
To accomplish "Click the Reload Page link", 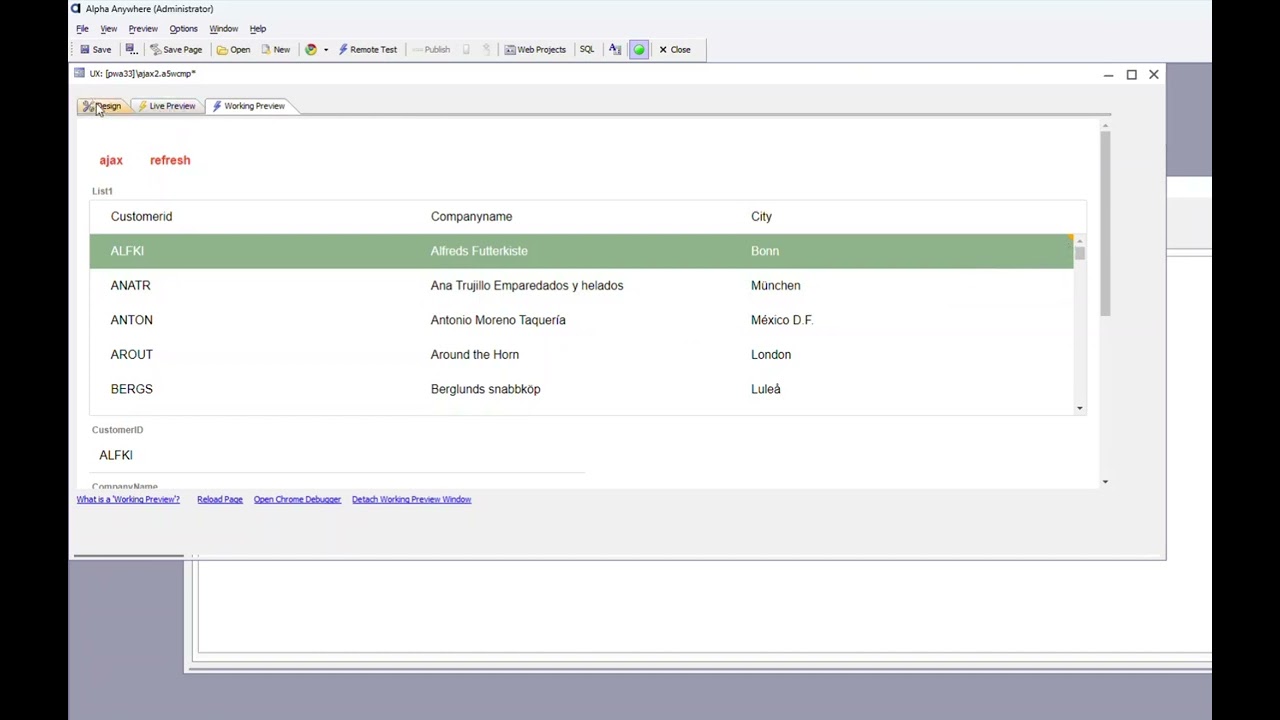I will click(x=220, y=499).
